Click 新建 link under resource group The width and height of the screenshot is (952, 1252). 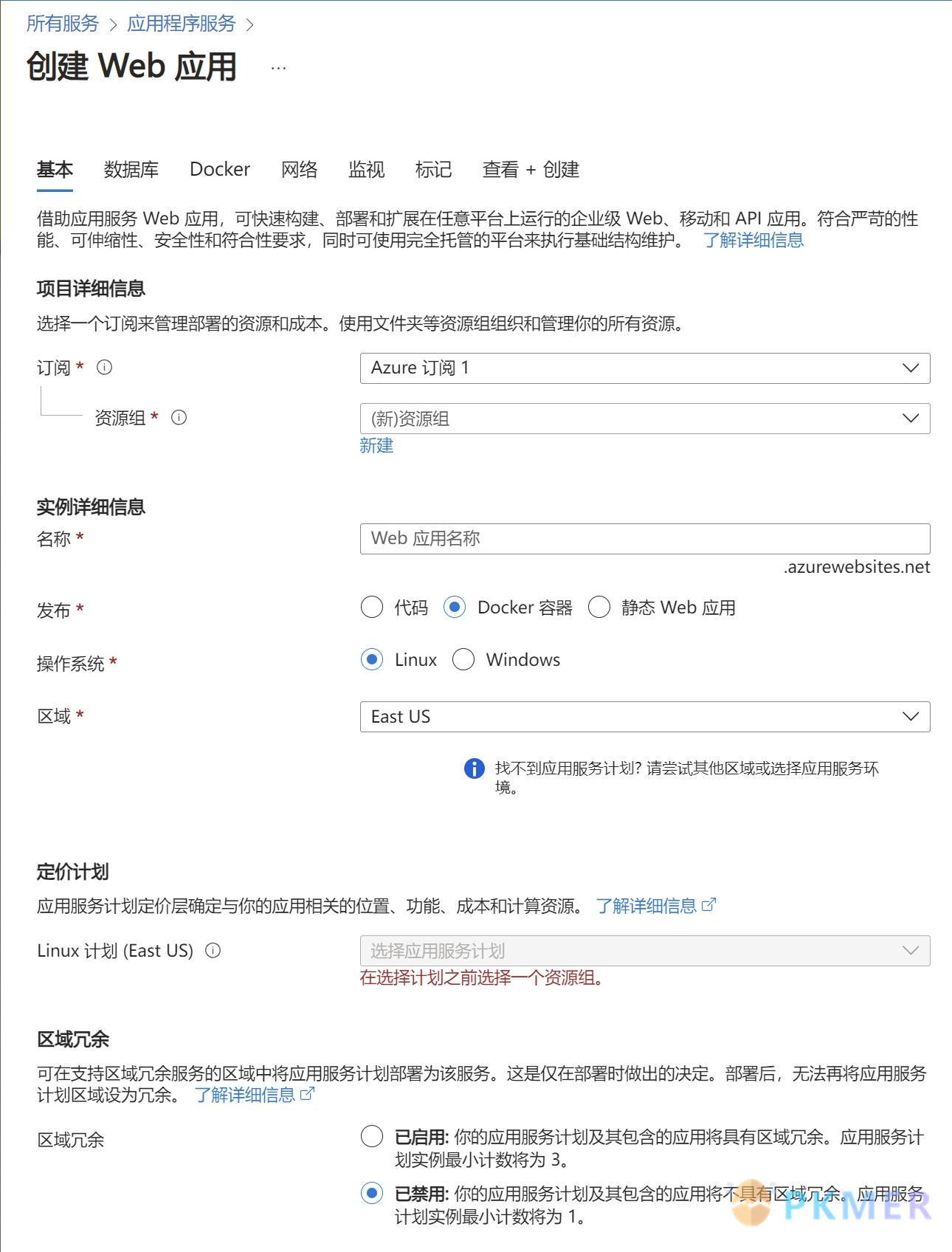pos(376,445)
